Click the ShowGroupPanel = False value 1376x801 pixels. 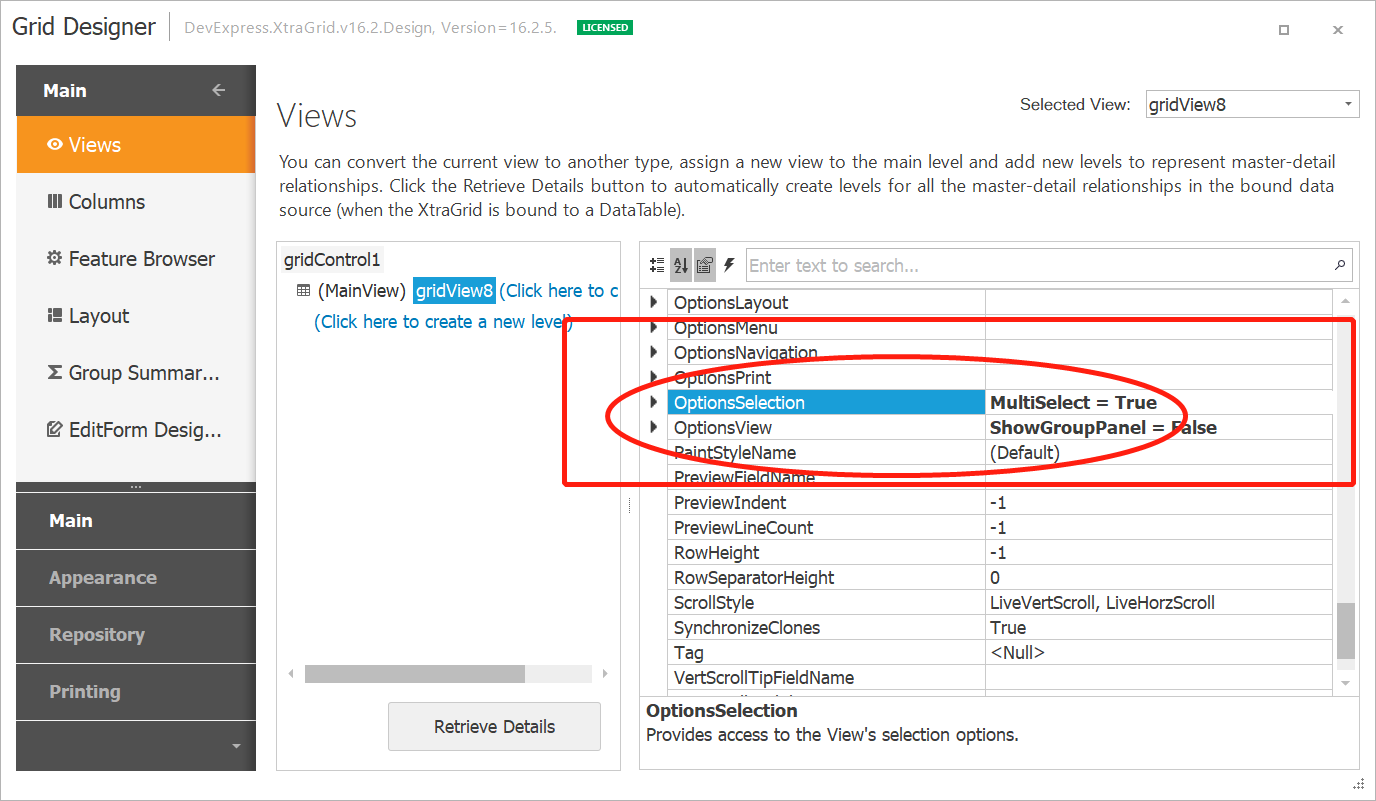click(x=1103, y=427)
